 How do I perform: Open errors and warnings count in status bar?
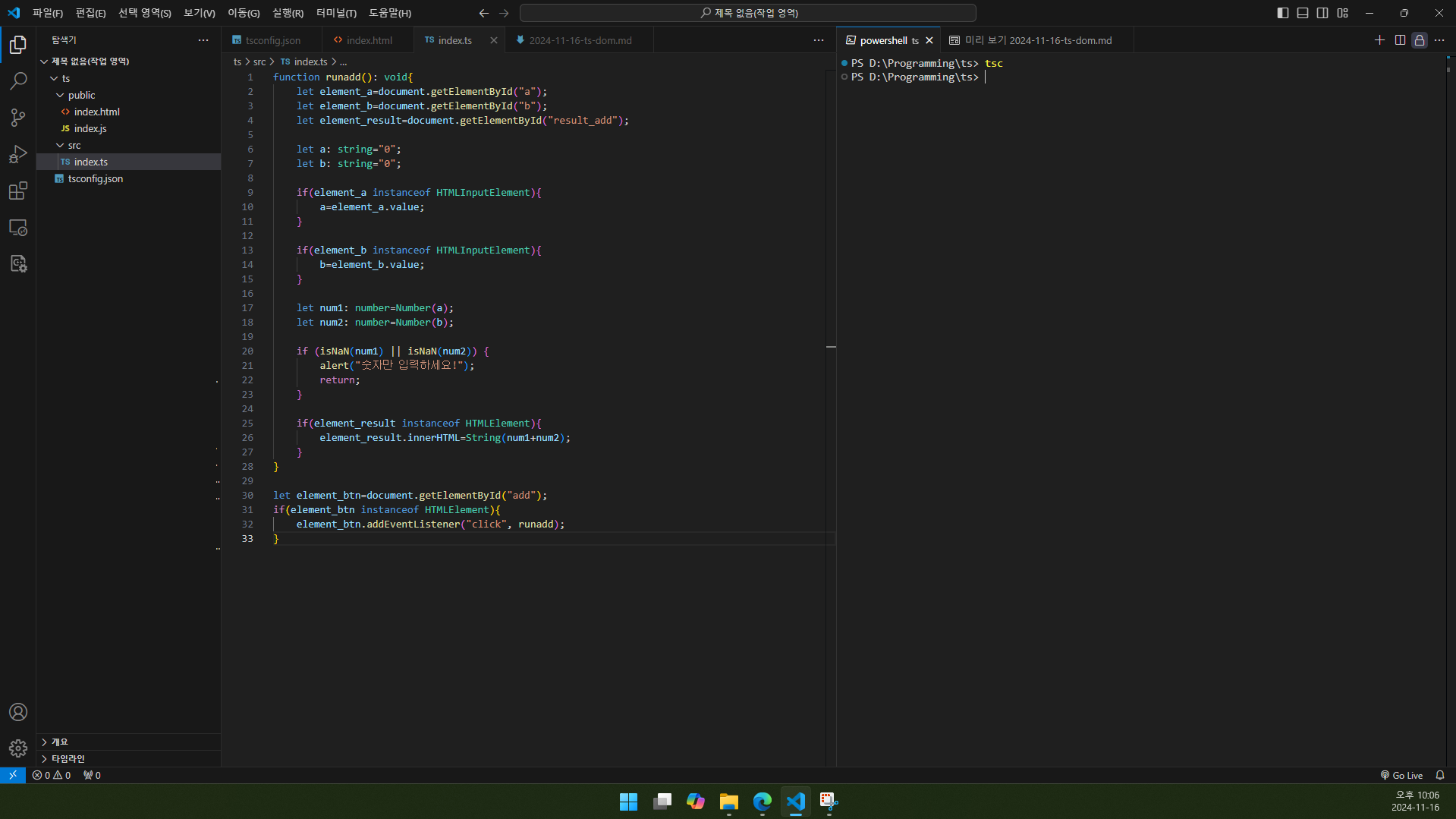click(x=52, y=775)
